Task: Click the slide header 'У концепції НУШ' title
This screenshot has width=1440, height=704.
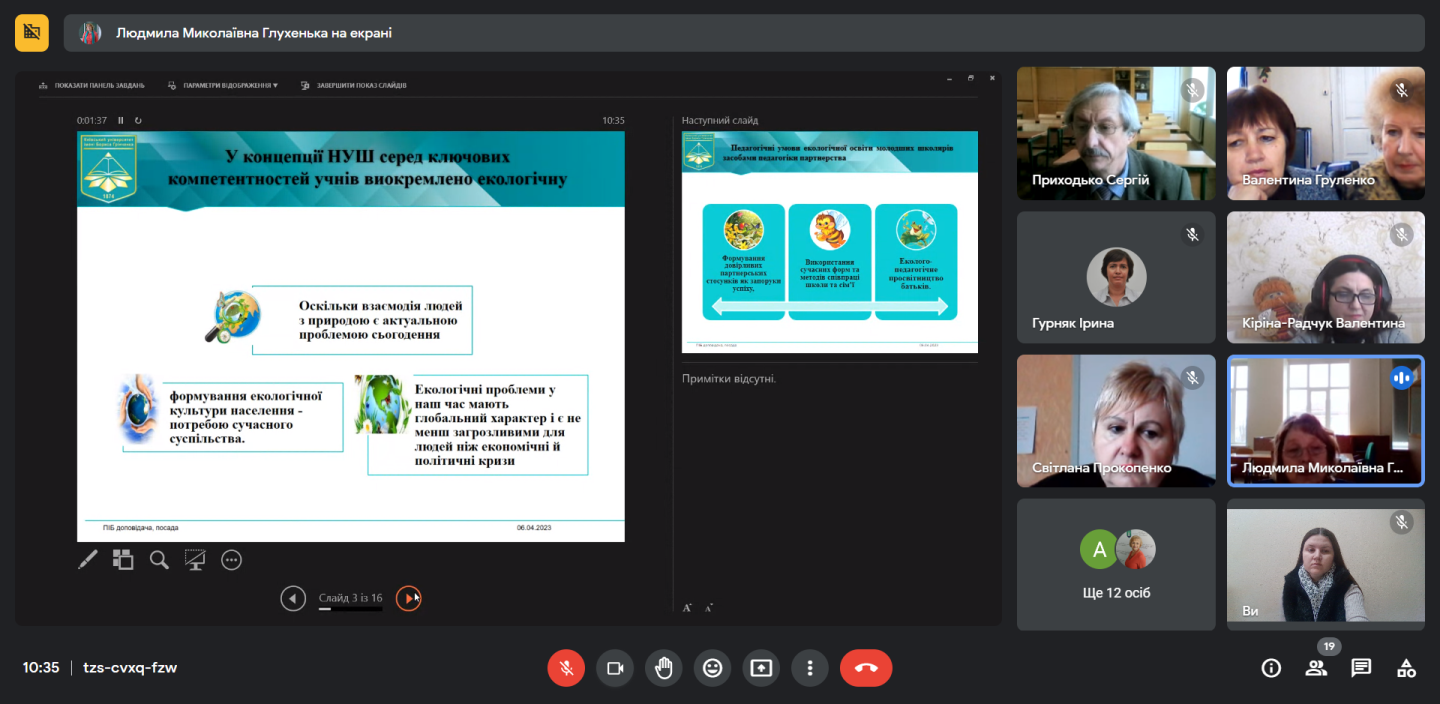Action: pyautogui.click(x=368, y=168)
